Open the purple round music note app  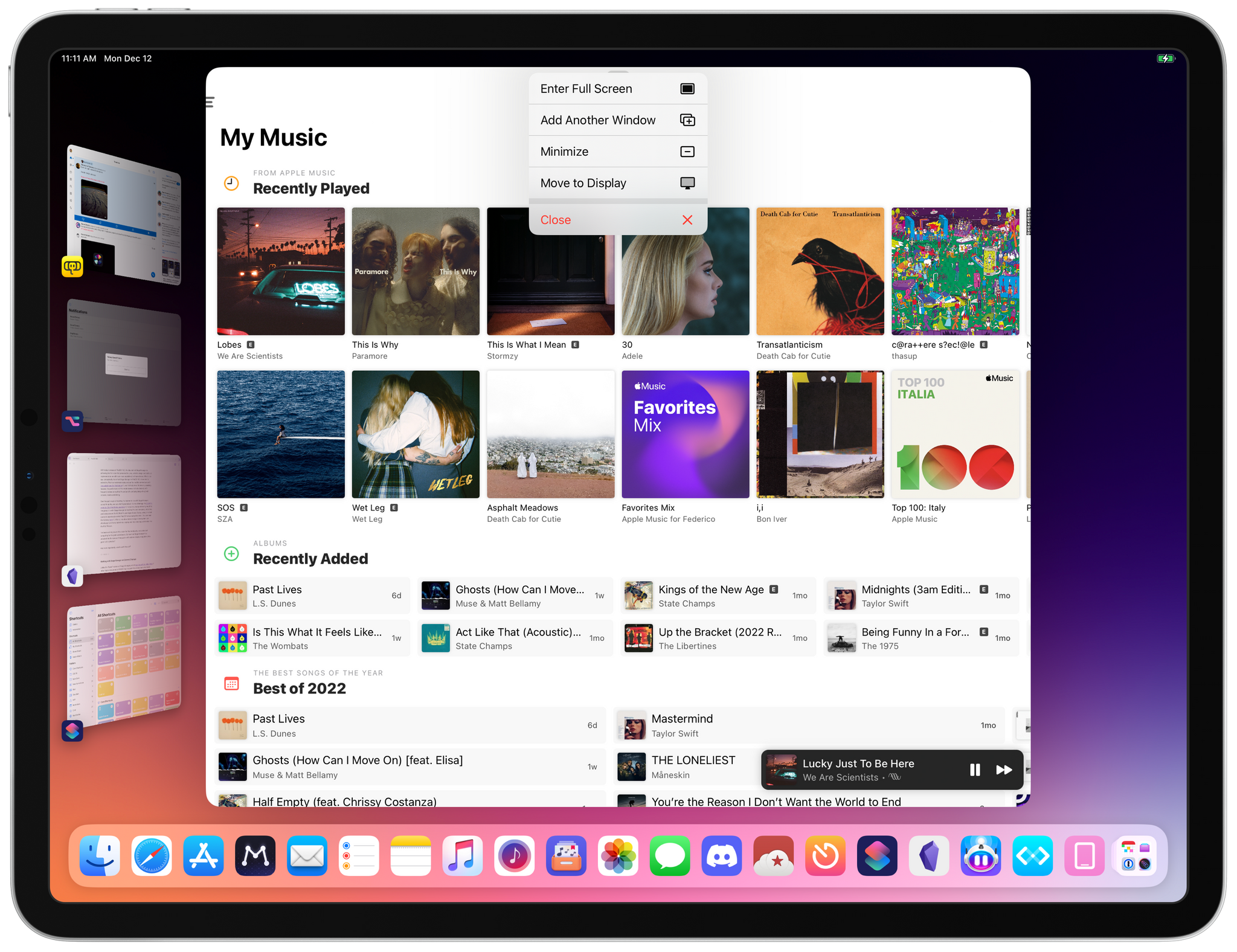pyautogui.click(x=515, y=855)
